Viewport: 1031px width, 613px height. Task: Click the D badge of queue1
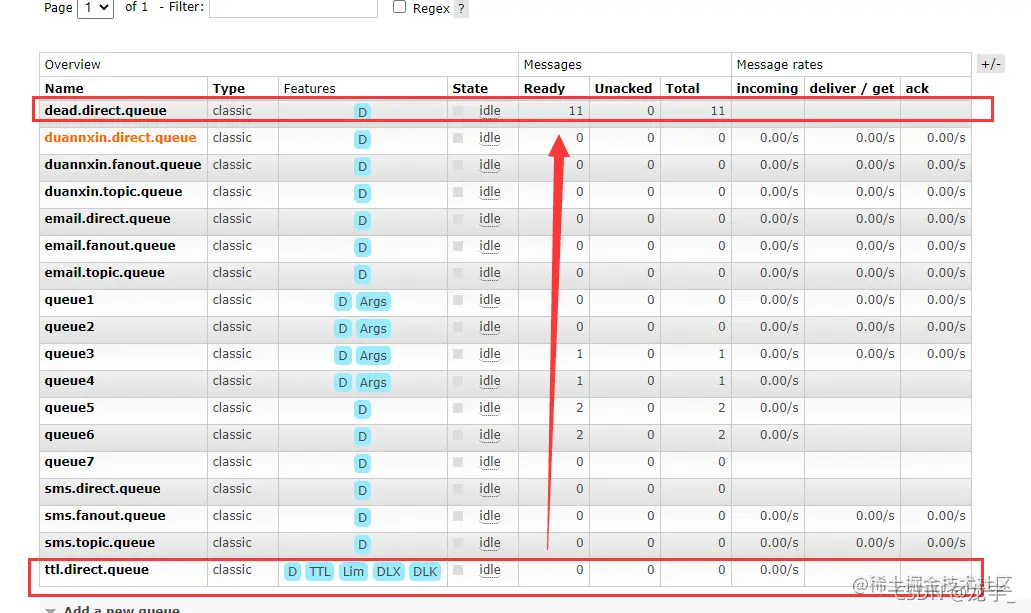(343, 301)
